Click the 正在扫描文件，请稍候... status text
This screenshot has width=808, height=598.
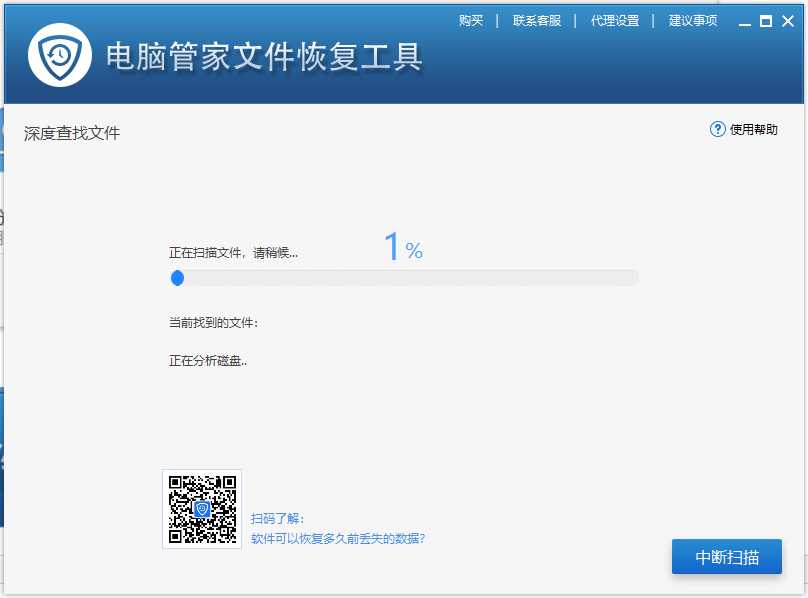(x=233, y=253)
